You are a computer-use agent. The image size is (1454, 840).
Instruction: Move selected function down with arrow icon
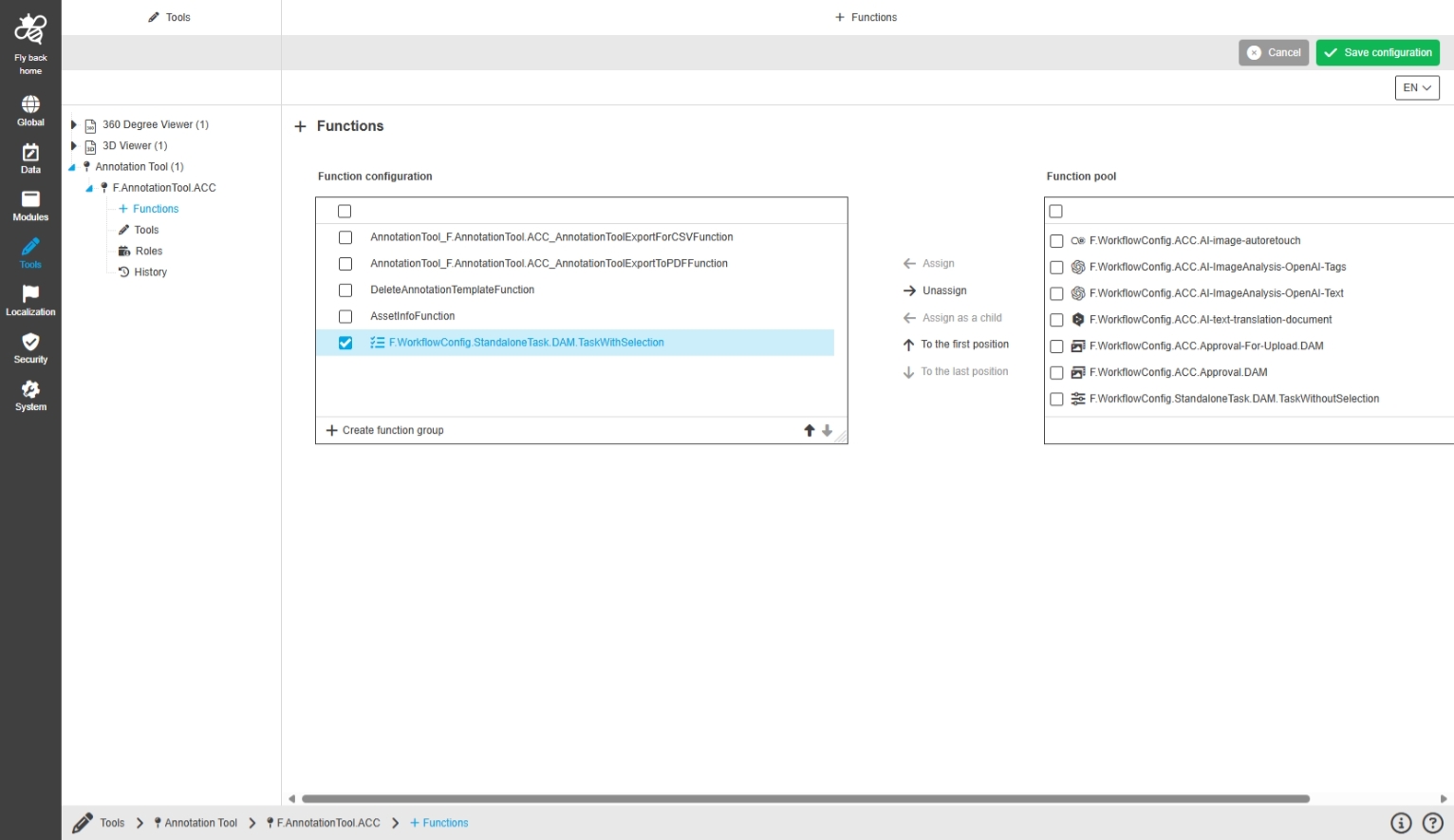coord(828,431)
